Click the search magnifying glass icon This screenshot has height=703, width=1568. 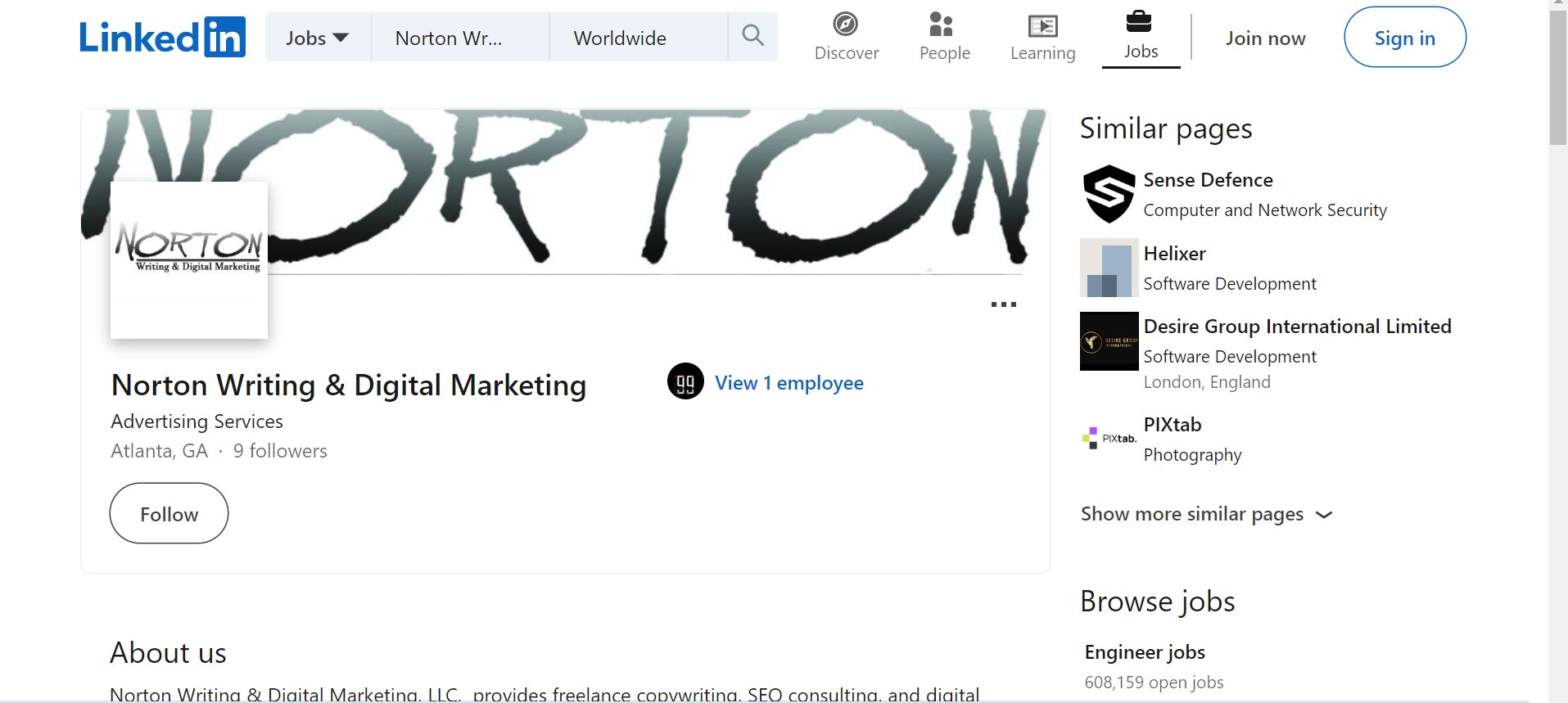click(x=752, y=36)
